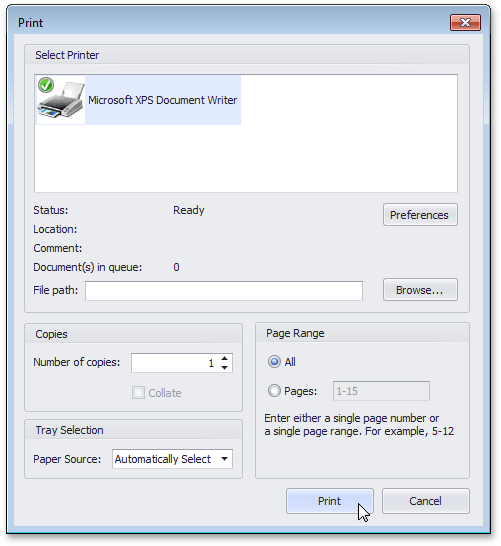Open the Paper Source dropdown arrow
This screenshot has width=501, height=546.
click(x=225, y=459)
